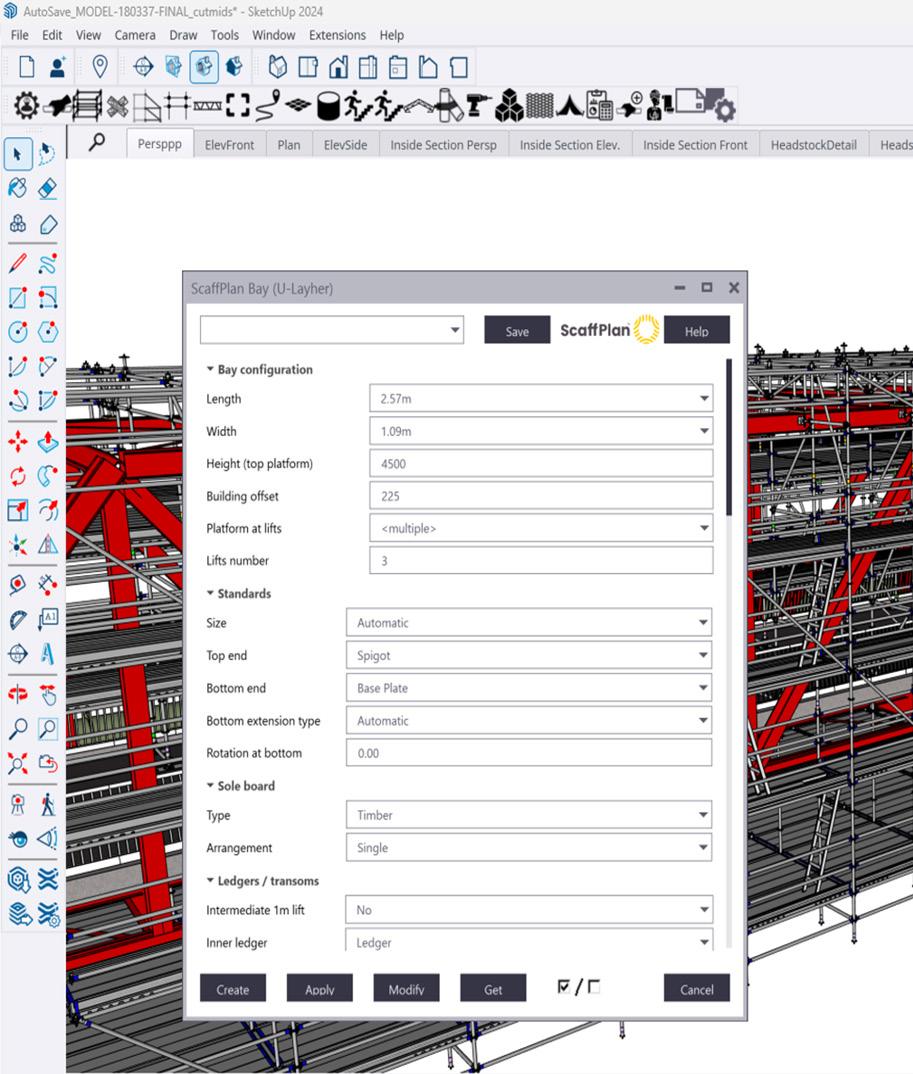Screen dimensions: 913x1074
Task: Select the Offset tool
Action: point(47,510)
